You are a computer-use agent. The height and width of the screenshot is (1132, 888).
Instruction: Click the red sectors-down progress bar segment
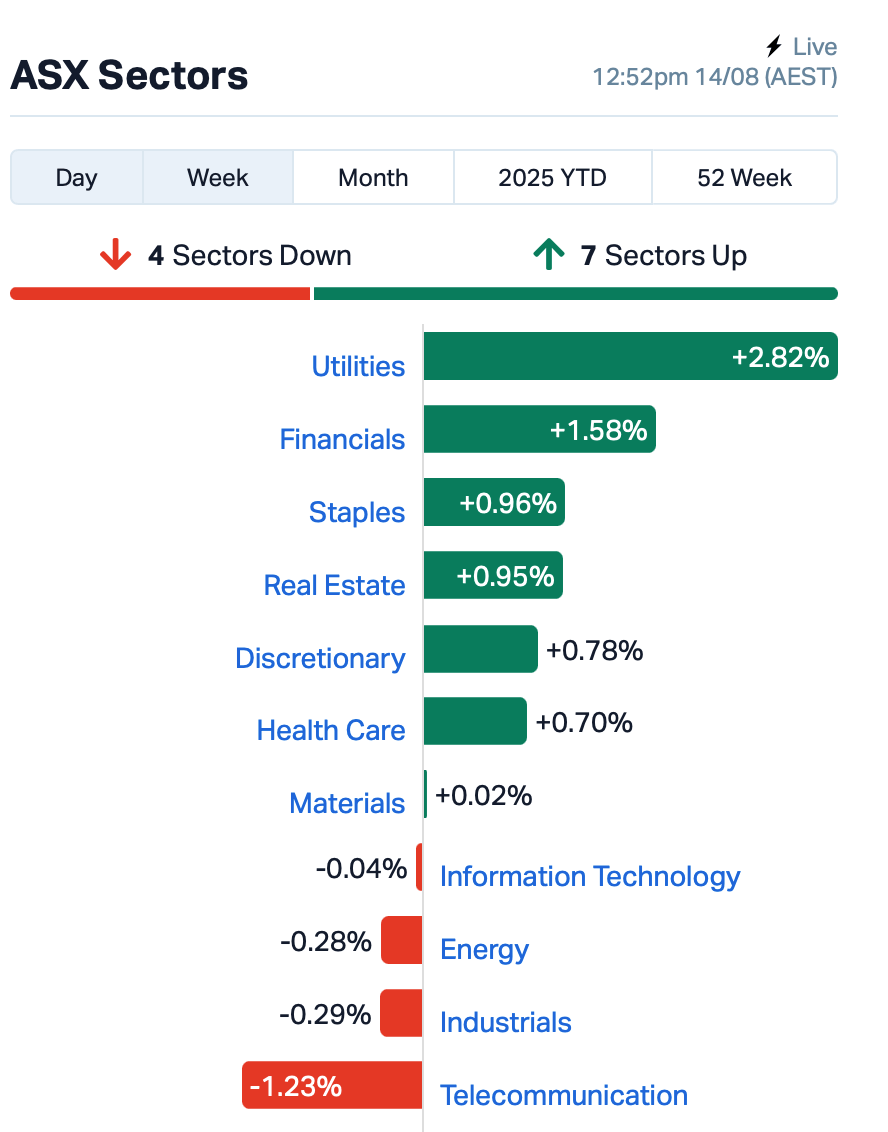pos(160,293)
